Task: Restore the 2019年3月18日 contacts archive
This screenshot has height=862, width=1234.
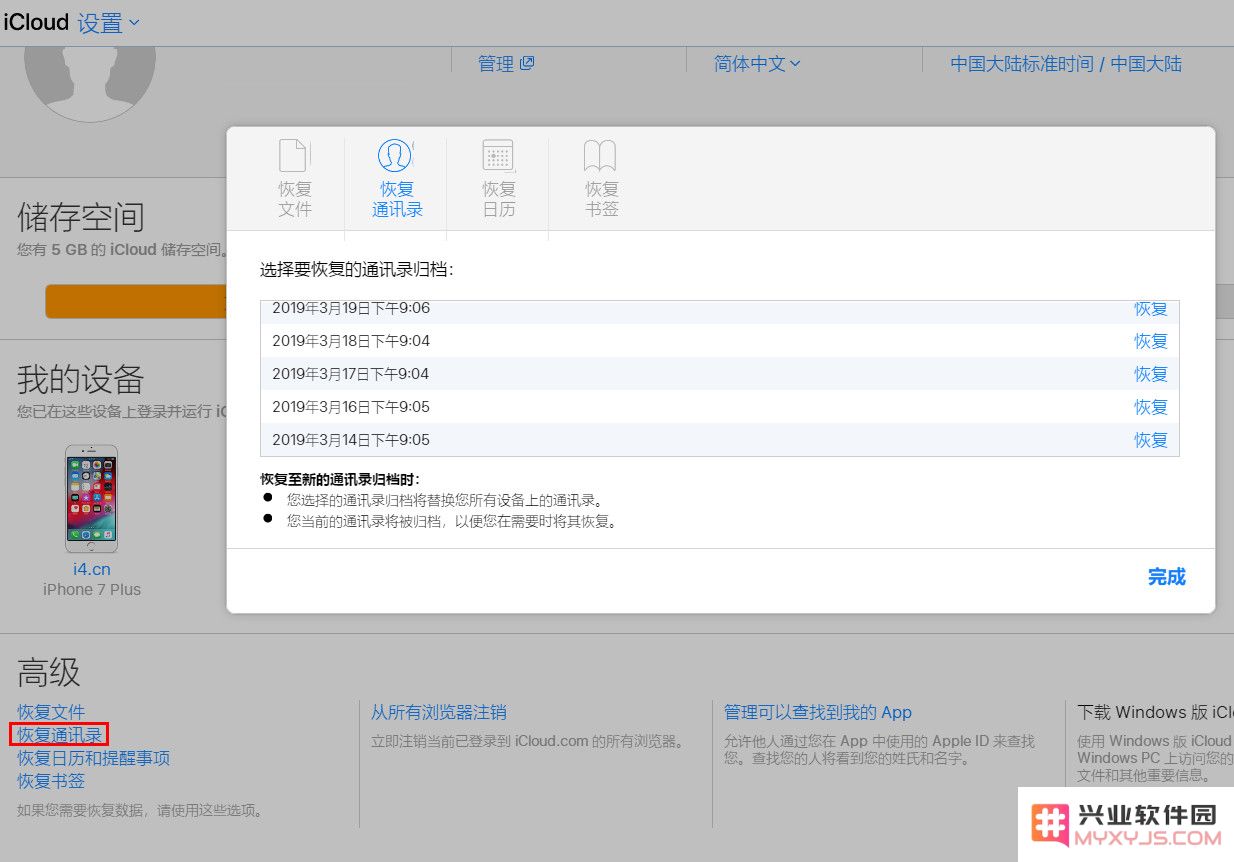Action: coord(1150,341)
